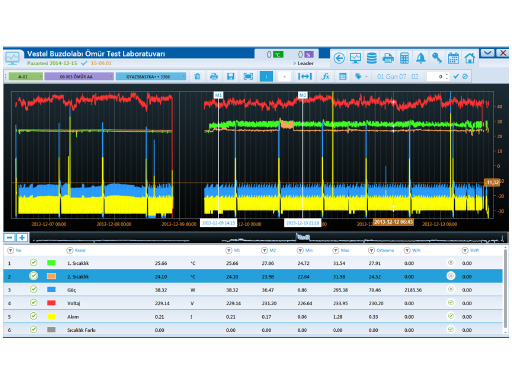Open the calendar icon

(453, 58)
